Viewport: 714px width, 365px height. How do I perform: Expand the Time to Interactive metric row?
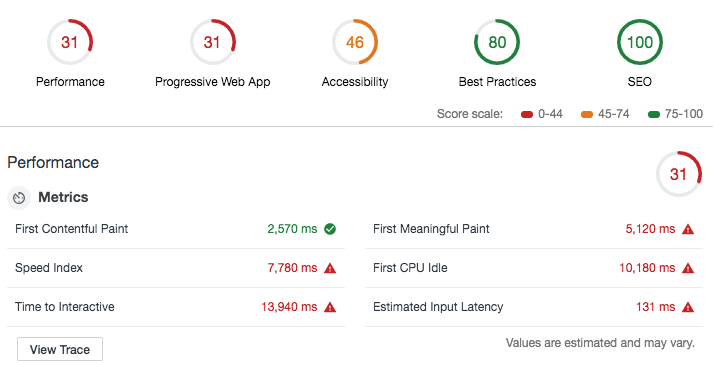click(x=176, y=307)
